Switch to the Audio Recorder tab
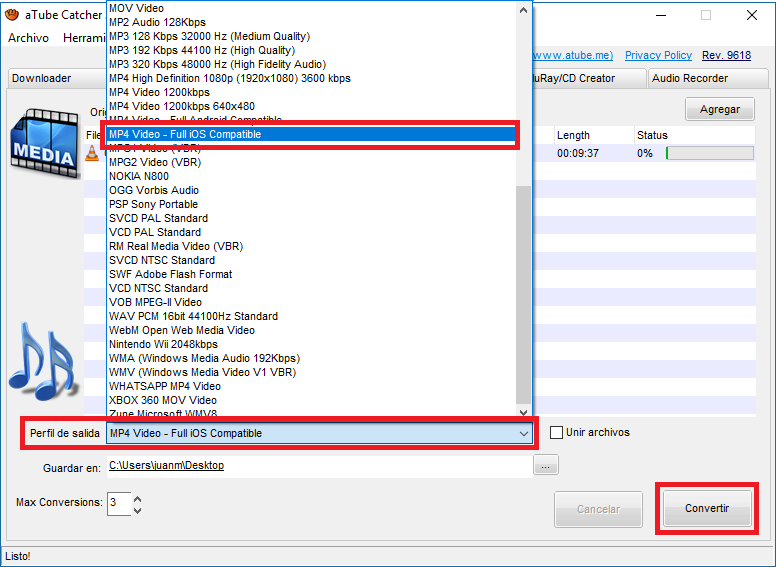 [x=708, y=78]
